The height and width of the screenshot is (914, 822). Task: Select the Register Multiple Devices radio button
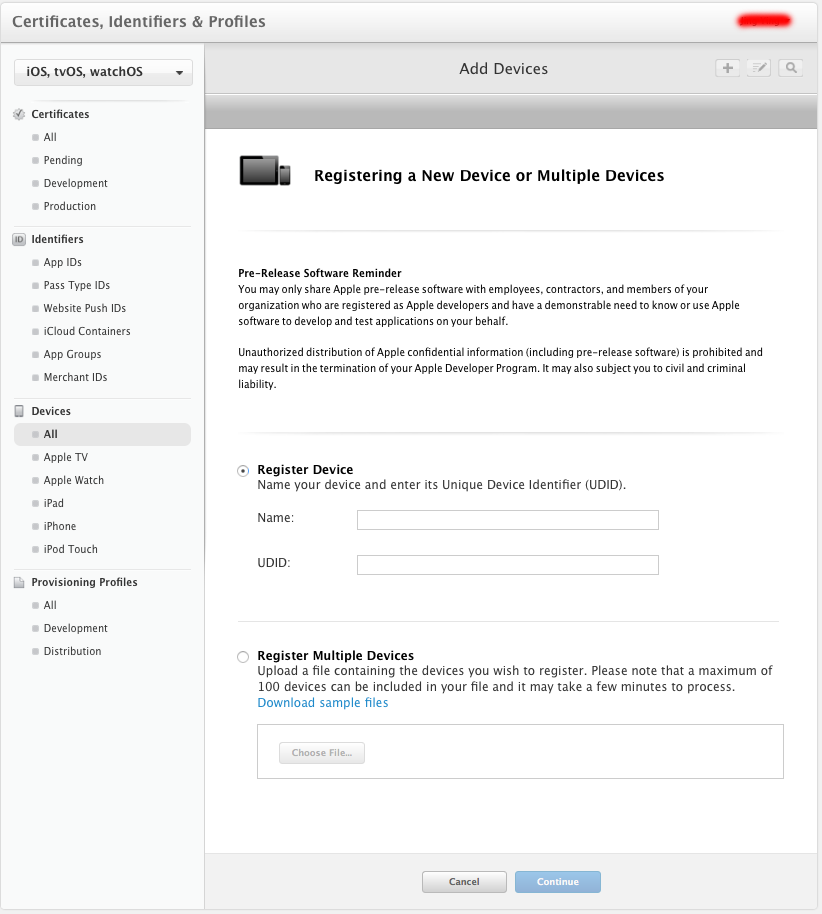point(243,657)
